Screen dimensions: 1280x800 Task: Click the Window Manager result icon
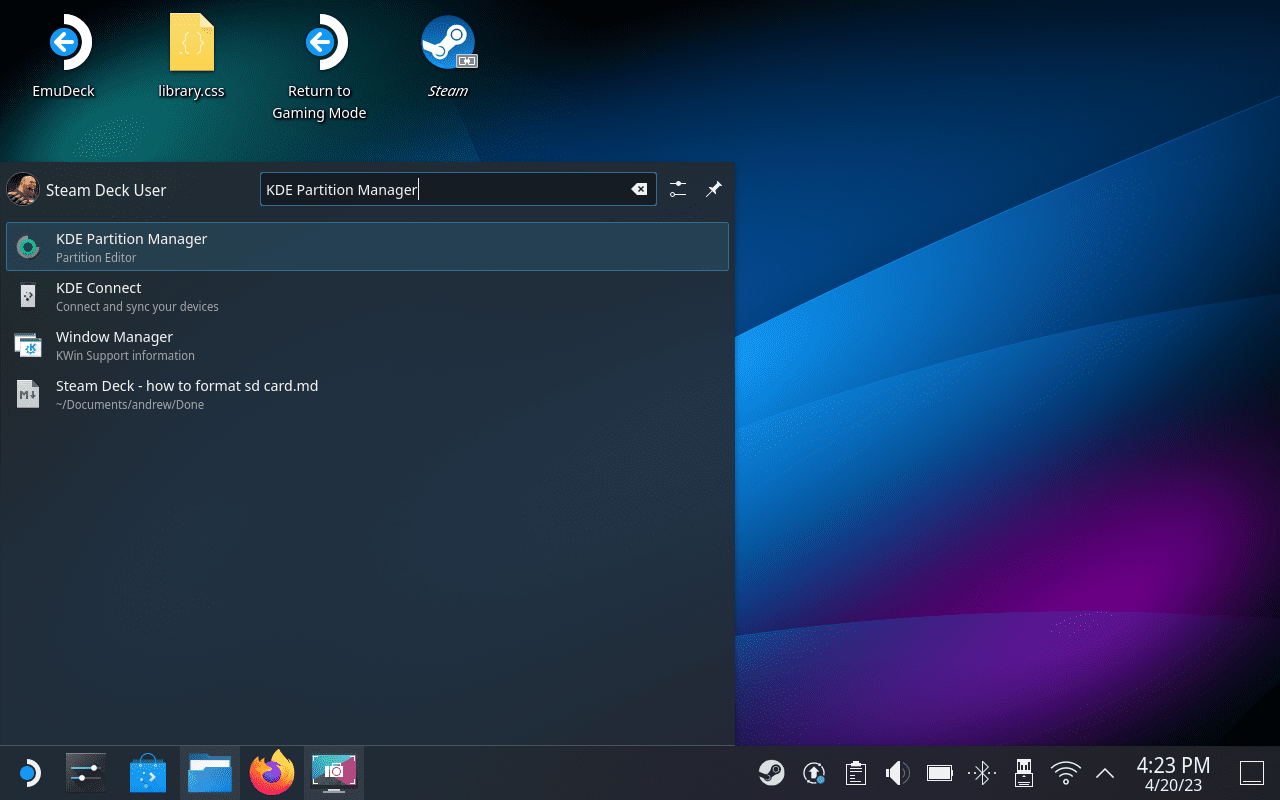point(28,345)
